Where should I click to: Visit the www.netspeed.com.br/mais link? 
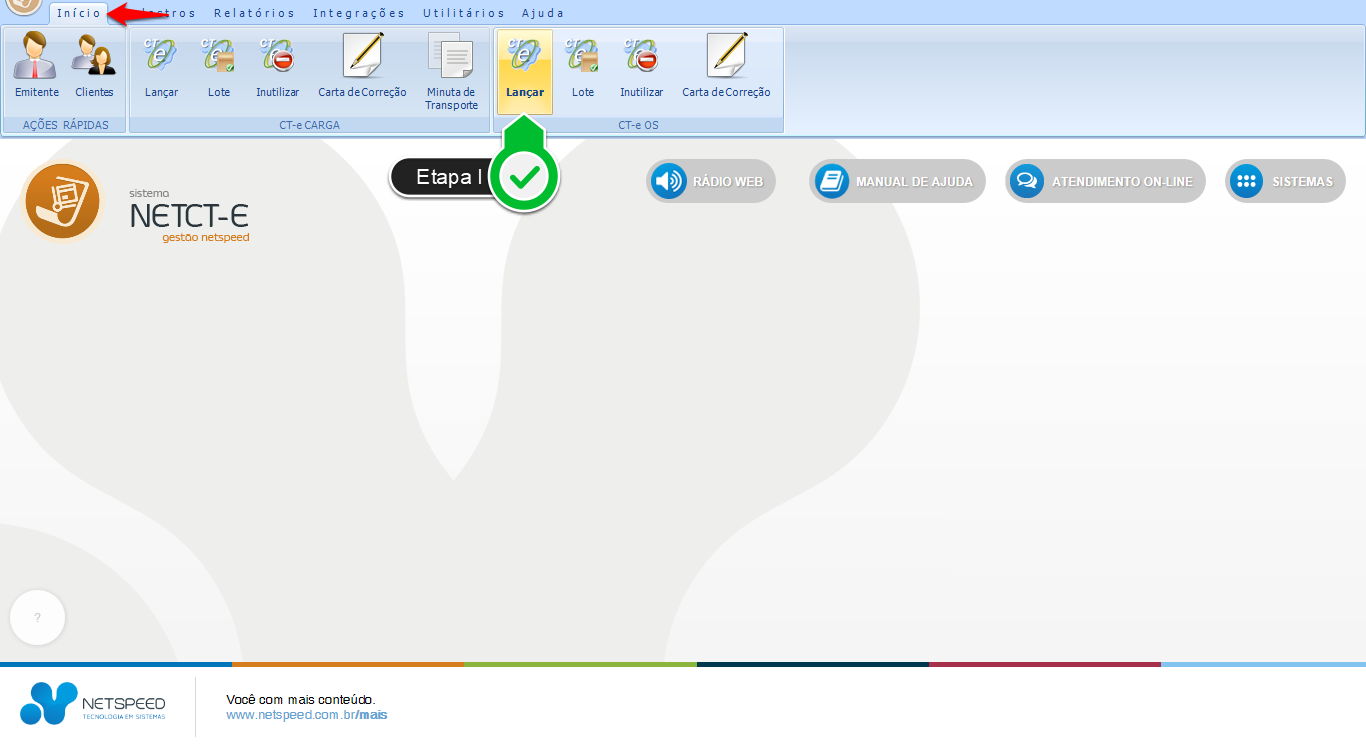[x=306, y=715]
